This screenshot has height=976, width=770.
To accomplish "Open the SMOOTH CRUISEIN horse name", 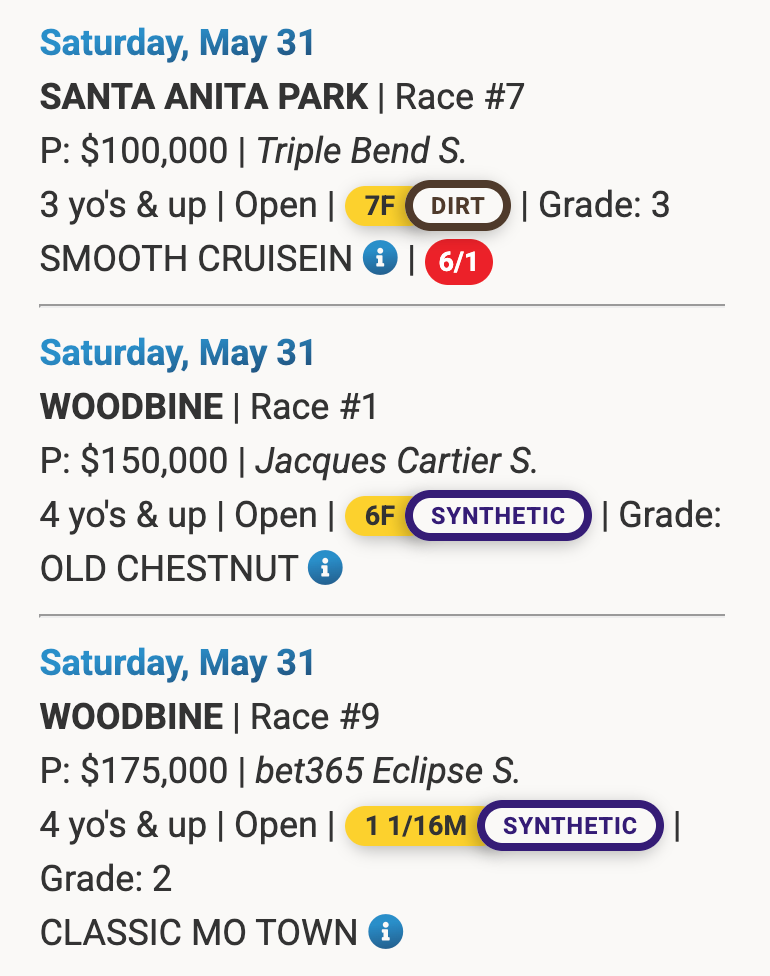I will pos(196,258).
